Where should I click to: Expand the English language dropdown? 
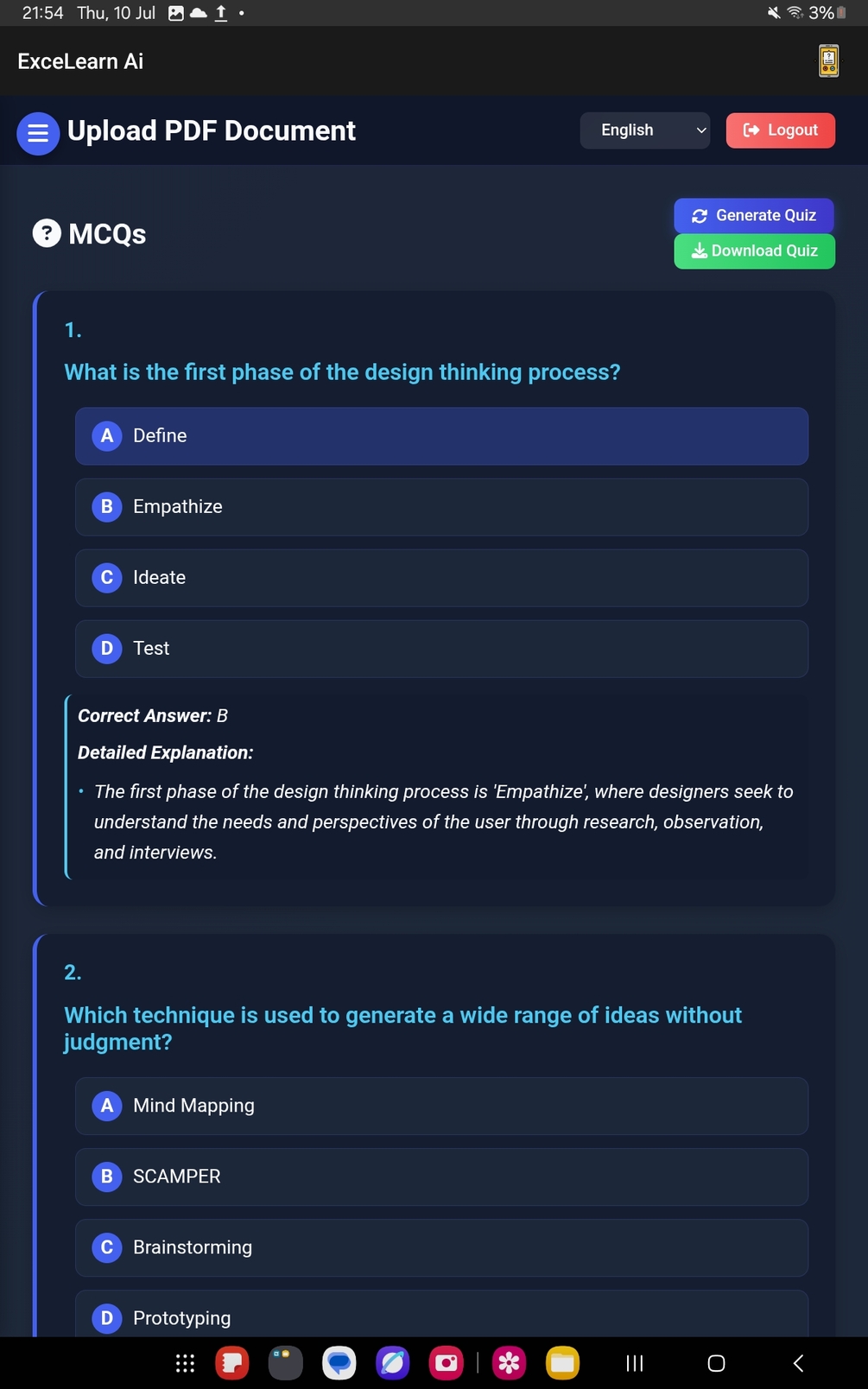(644, 130)
